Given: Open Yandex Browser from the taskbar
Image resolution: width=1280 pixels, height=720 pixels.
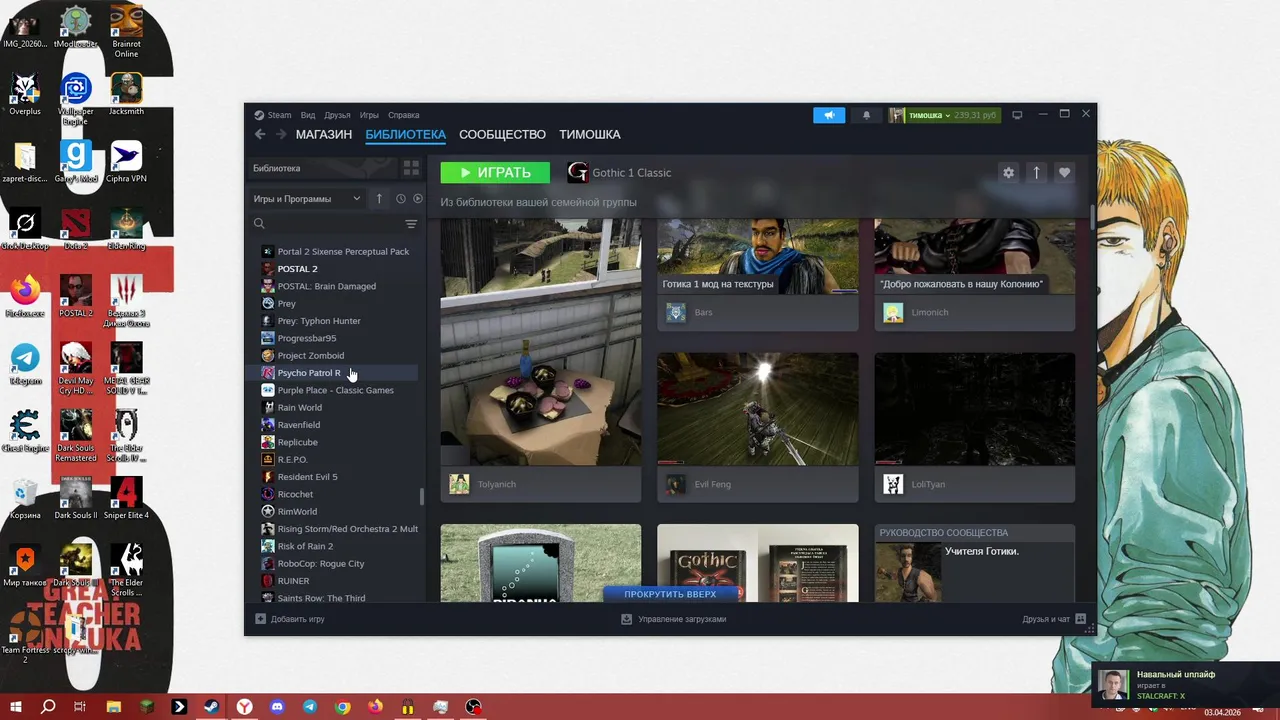Looking at the screenshot, I should pyautogui.click(x=244, y=707).
